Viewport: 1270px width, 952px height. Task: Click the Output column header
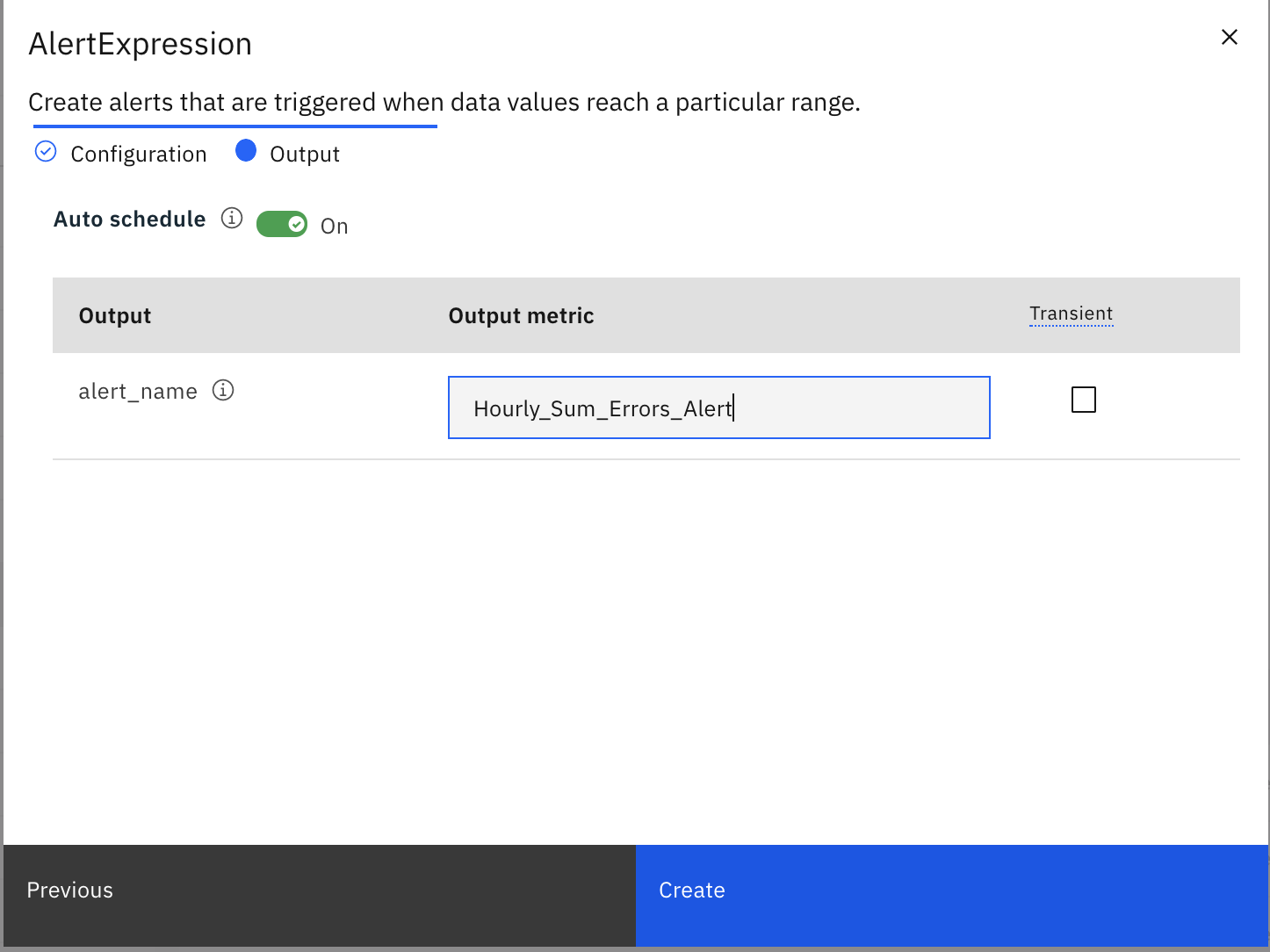[x=115, y=316]
